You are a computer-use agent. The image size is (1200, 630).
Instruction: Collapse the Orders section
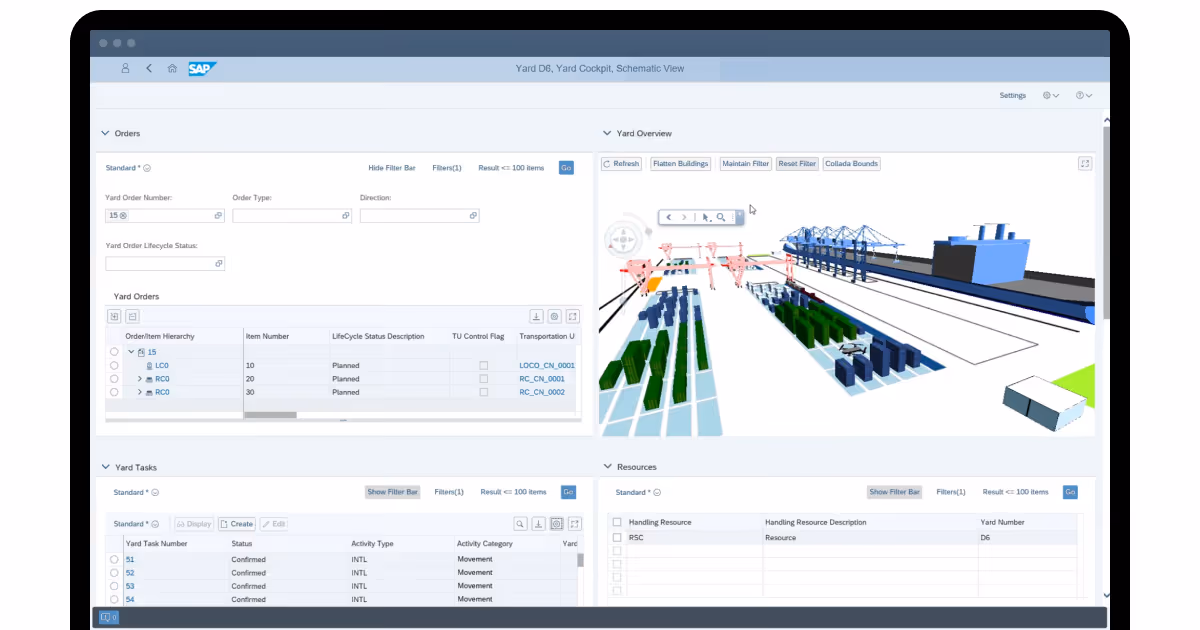(106, 133)
